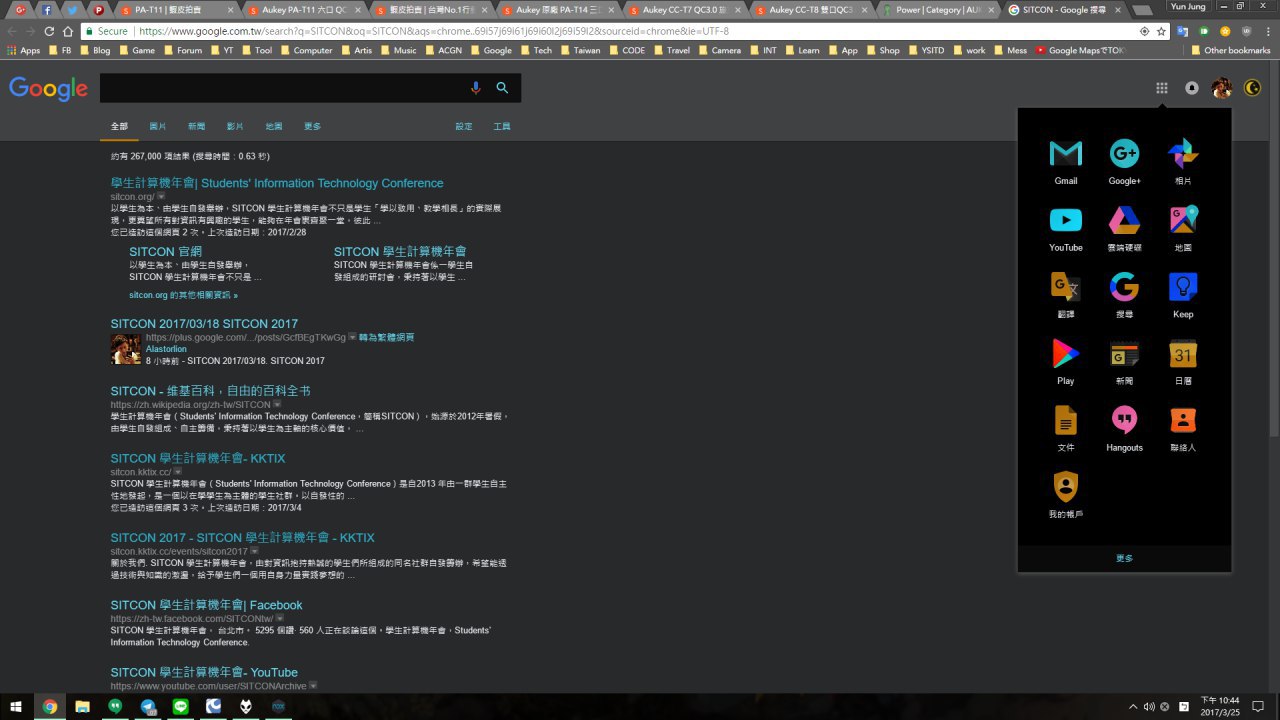Open the Tech bookmarks folder
1280x720 pixels.
tap(535, 50)
